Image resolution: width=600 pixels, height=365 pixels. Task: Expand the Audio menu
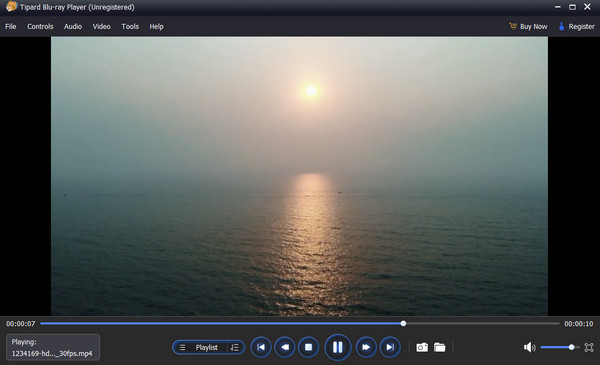point(73,26)
